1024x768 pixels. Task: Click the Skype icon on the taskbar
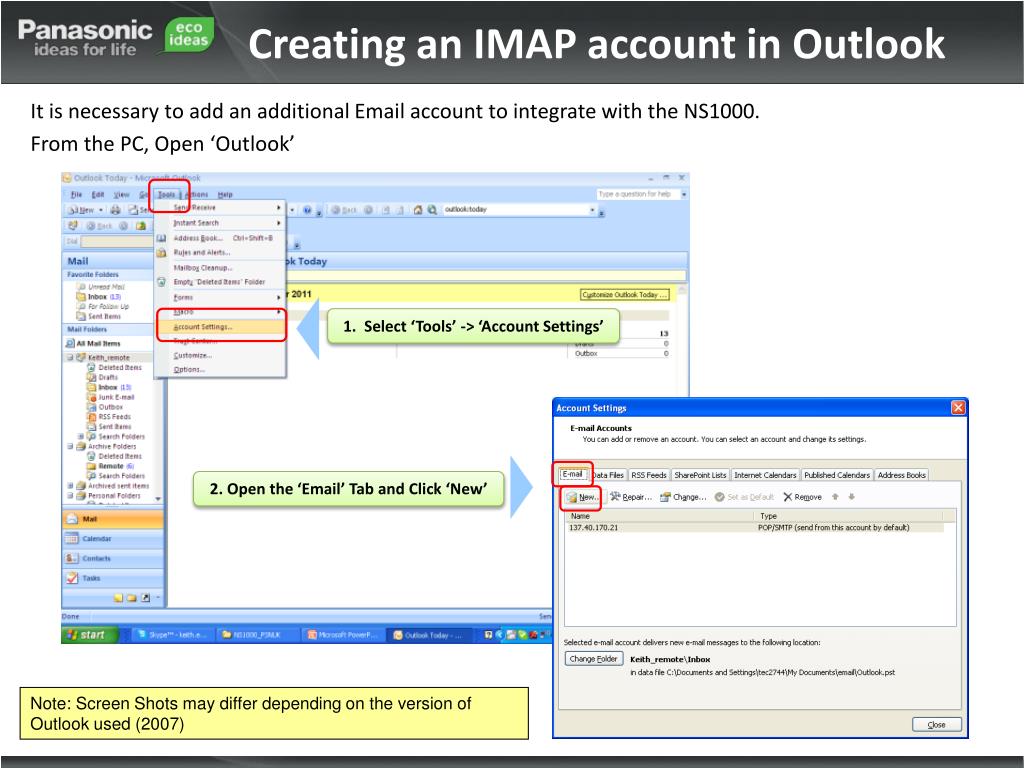[142, 635]
